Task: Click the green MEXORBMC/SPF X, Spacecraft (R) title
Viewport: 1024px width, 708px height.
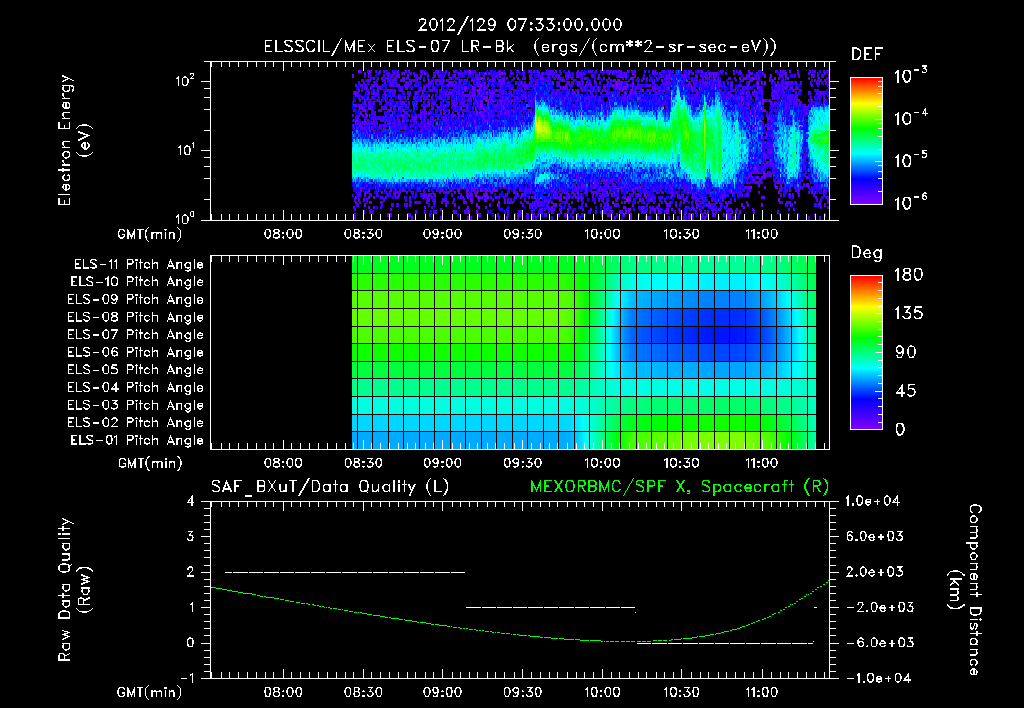Action: [x=679, y=487]
